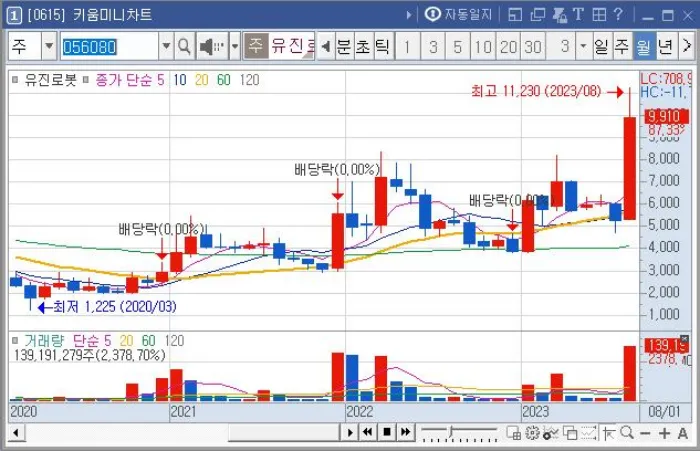This screenshot has width=700, height=451.
Task: Switch chart to 일 daily period
Action: (601, 46)
